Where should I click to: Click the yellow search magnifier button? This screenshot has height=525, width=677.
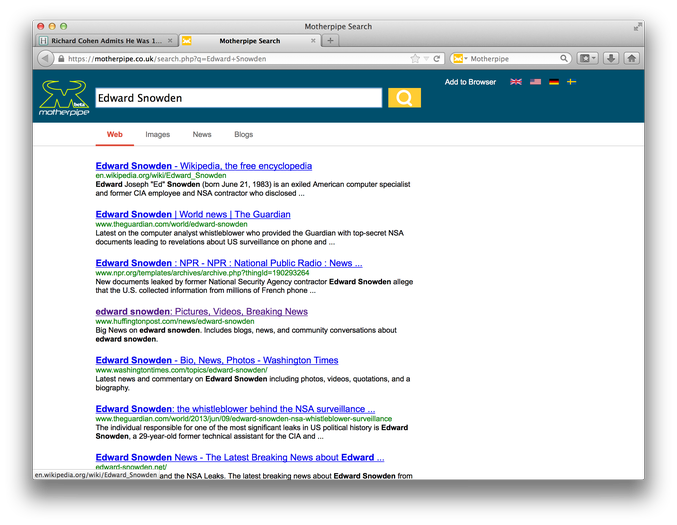(404, 98)
